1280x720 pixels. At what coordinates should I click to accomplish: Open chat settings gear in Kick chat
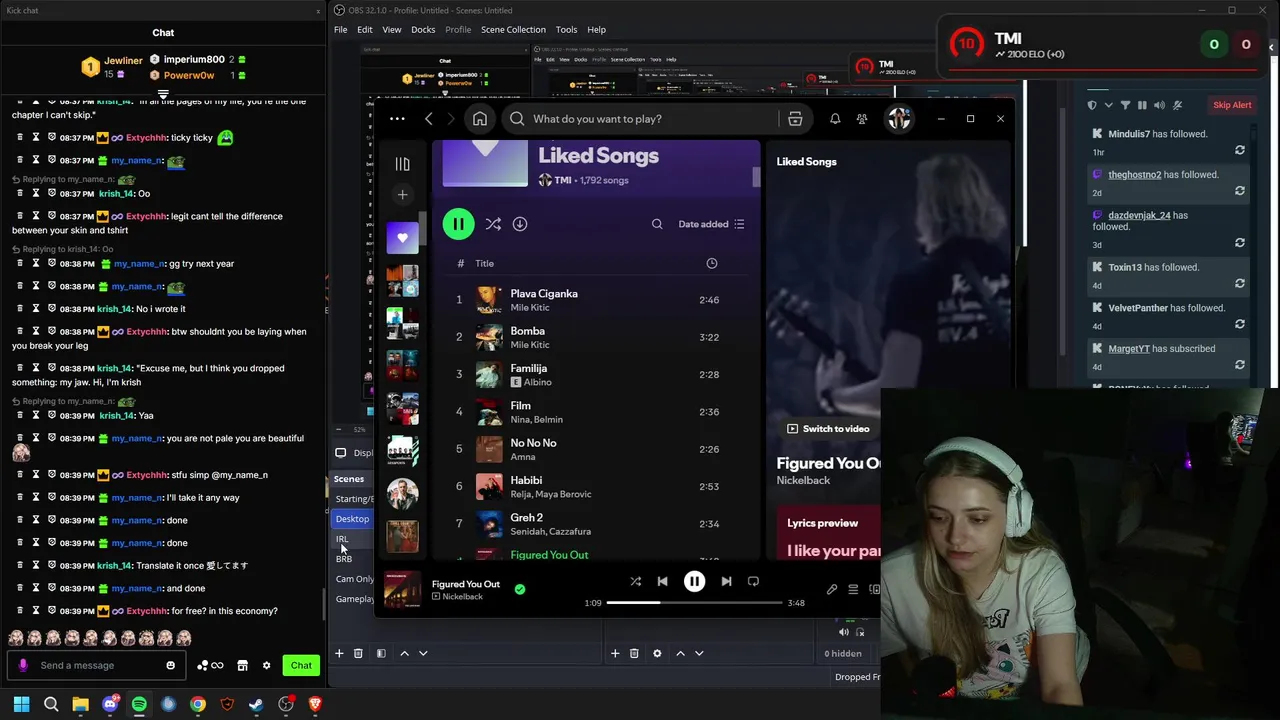click(266, 665)
